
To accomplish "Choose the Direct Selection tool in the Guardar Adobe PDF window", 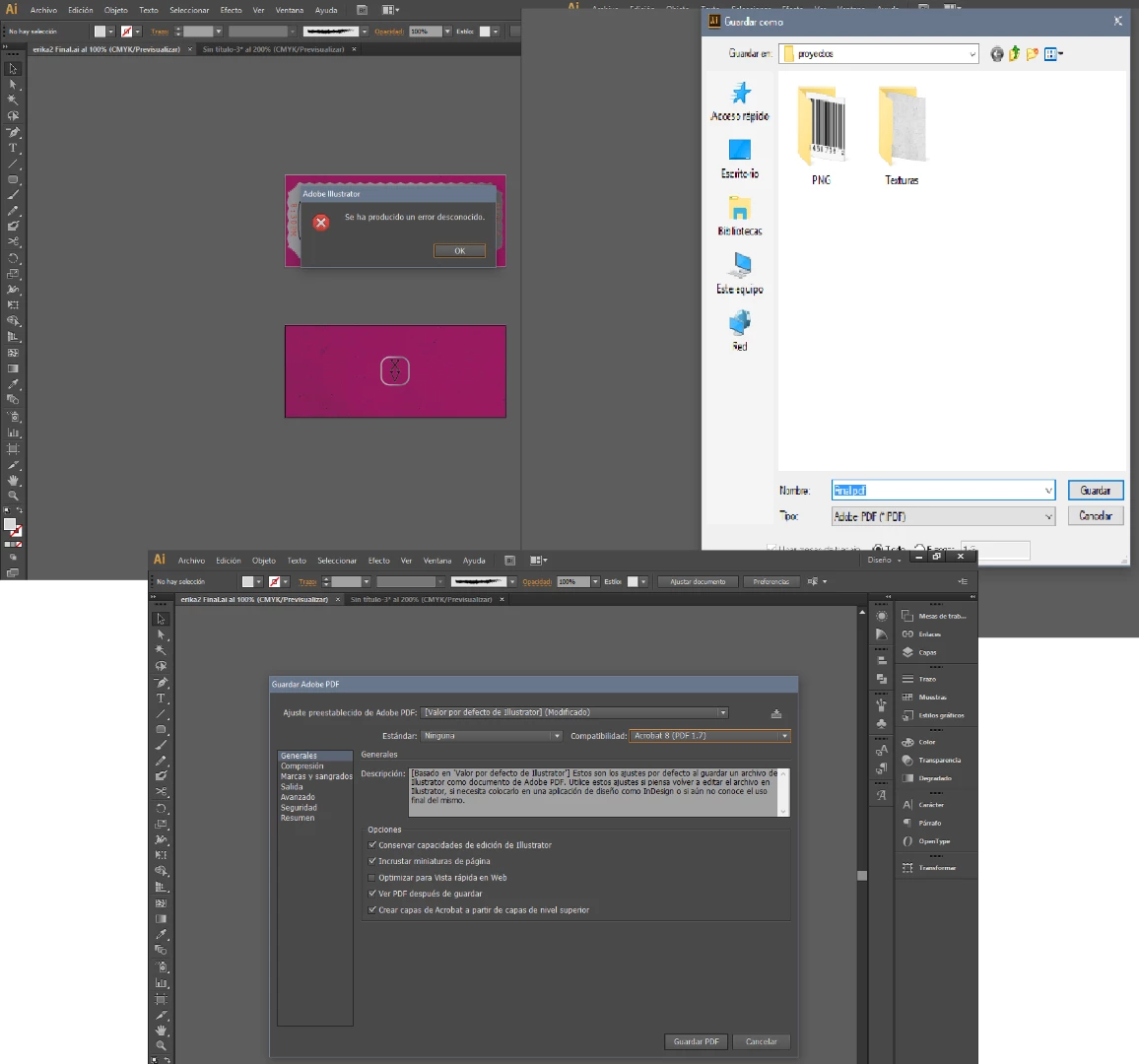I will coord(162,634).
